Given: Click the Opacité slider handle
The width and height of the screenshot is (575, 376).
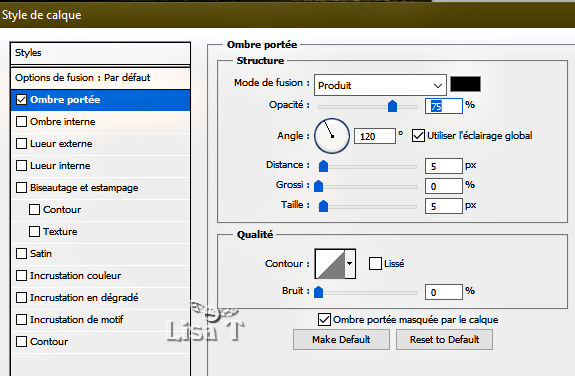Looking at the screenshot, I should [392, 106].
